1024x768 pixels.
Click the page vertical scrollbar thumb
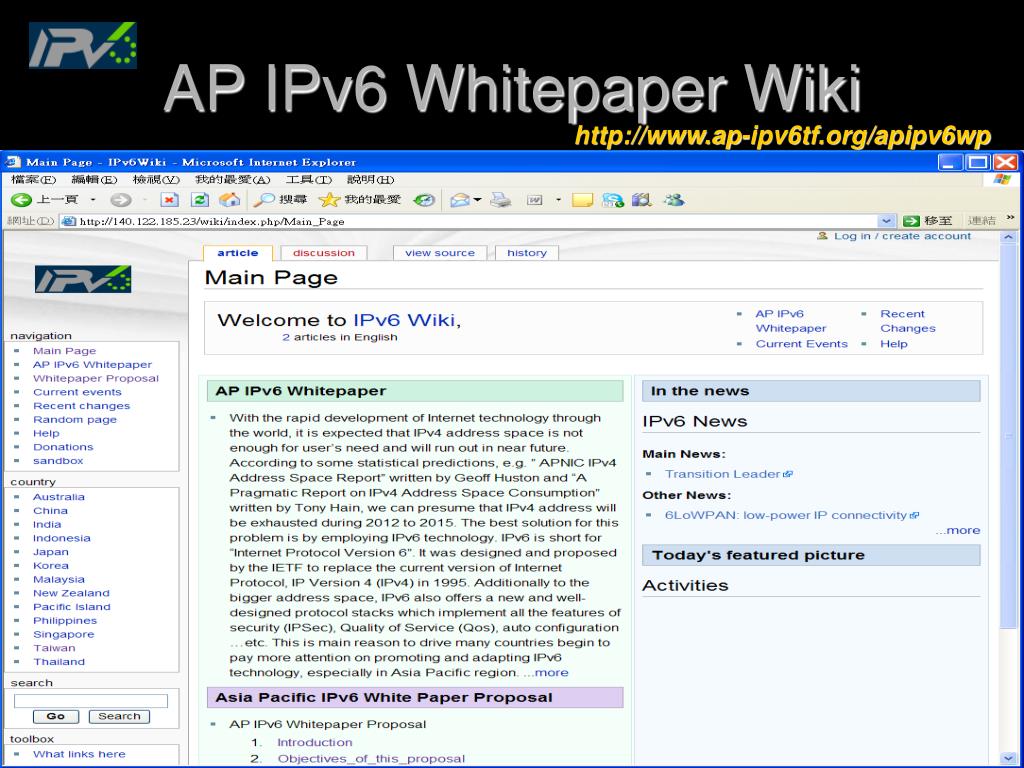click(x=1008, y=436)
